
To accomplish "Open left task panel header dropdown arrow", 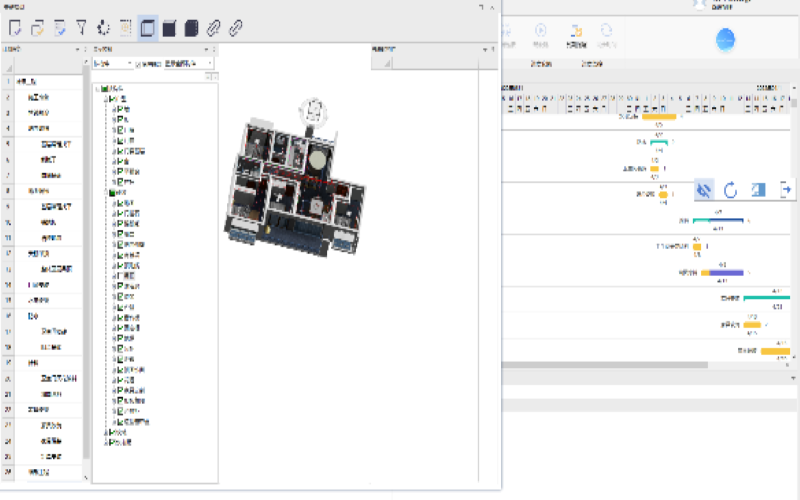I will [78, 49].
